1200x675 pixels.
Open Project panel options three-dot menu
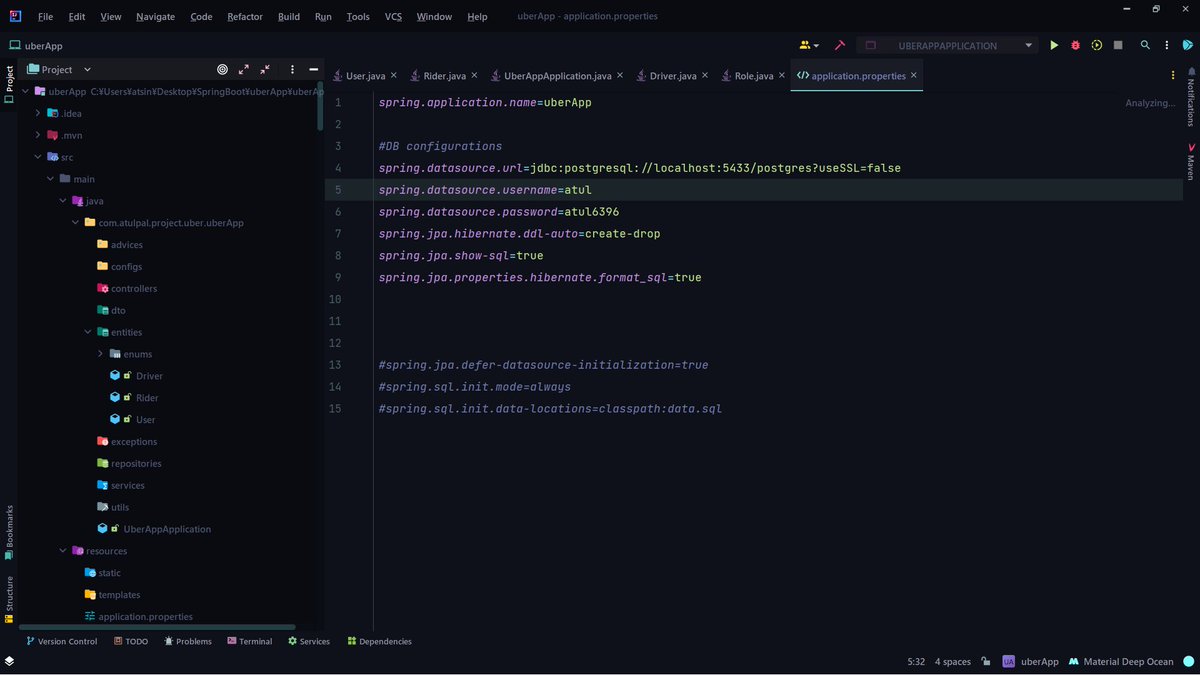tap(292, 69)
